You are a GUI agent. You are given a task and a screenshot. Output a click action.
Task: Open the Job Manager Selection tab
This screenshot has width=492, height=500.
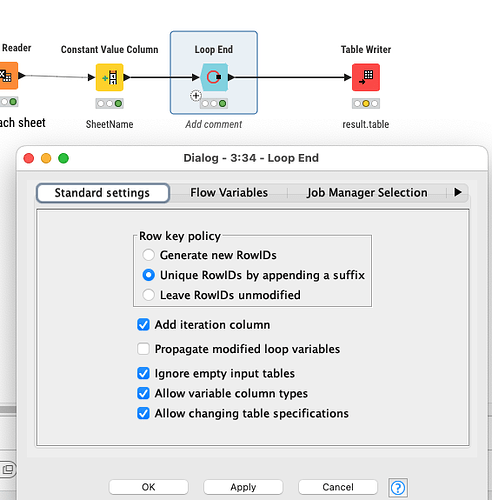point(367,193)
